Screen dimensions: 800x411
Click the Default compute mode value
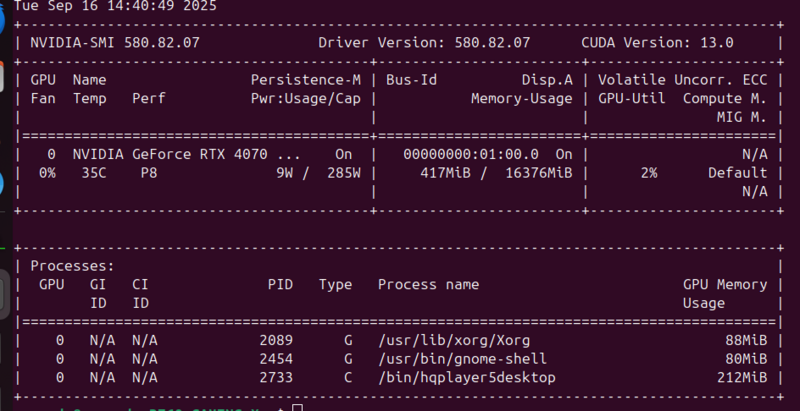click(737, 173)
